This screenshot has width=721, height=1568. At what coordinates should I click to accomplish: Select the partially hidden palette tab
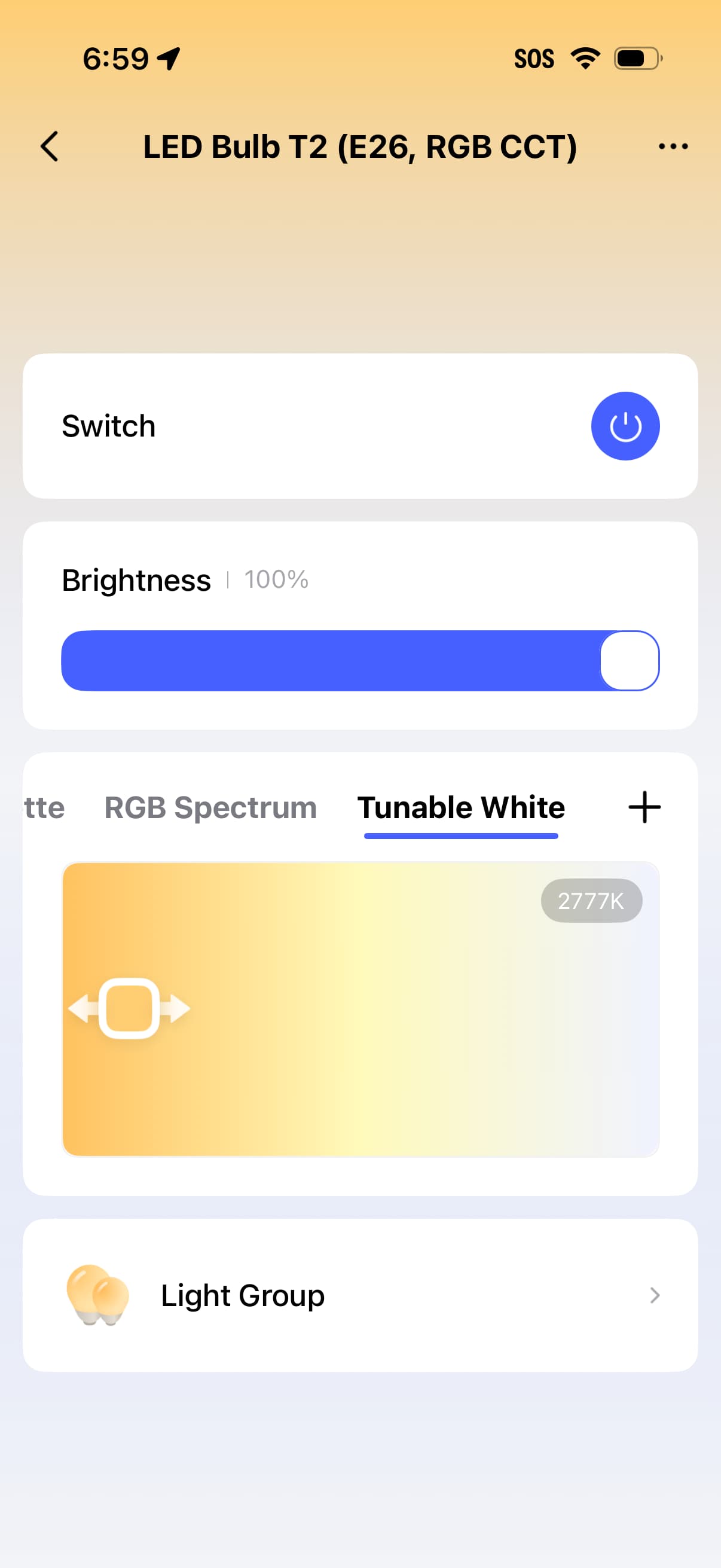44,808
